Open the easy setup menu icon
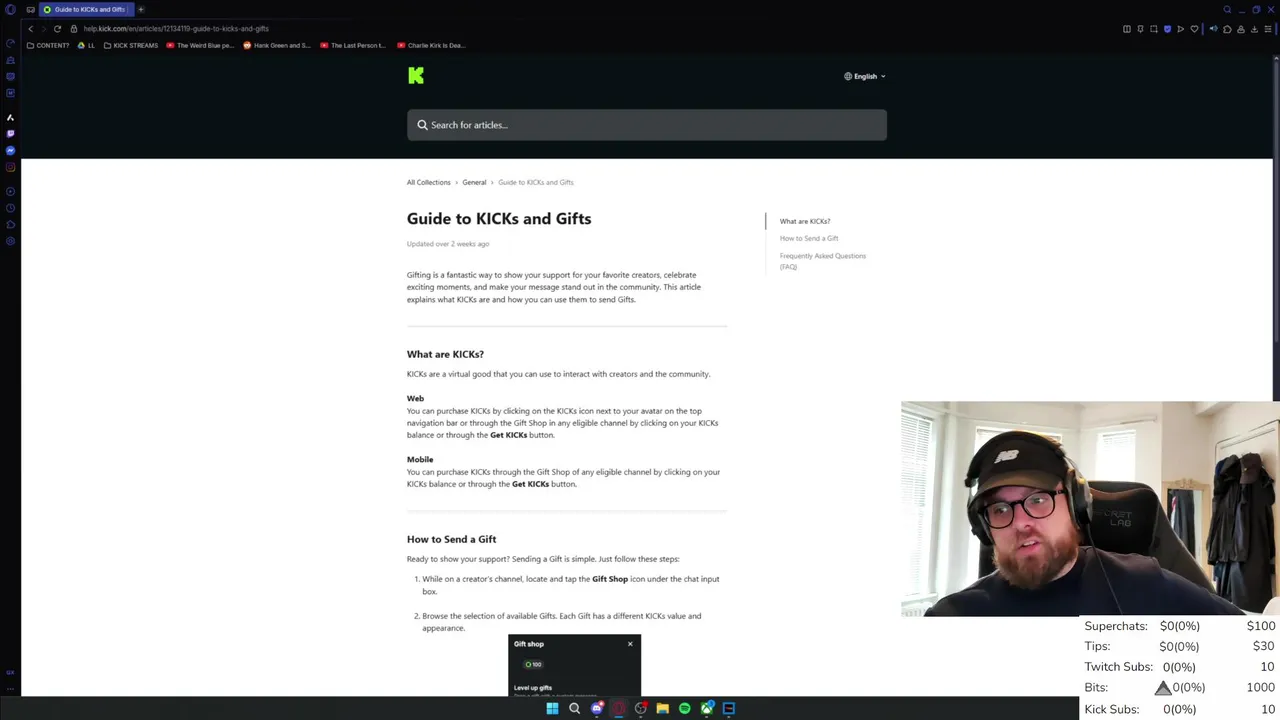 point(1268,29)
